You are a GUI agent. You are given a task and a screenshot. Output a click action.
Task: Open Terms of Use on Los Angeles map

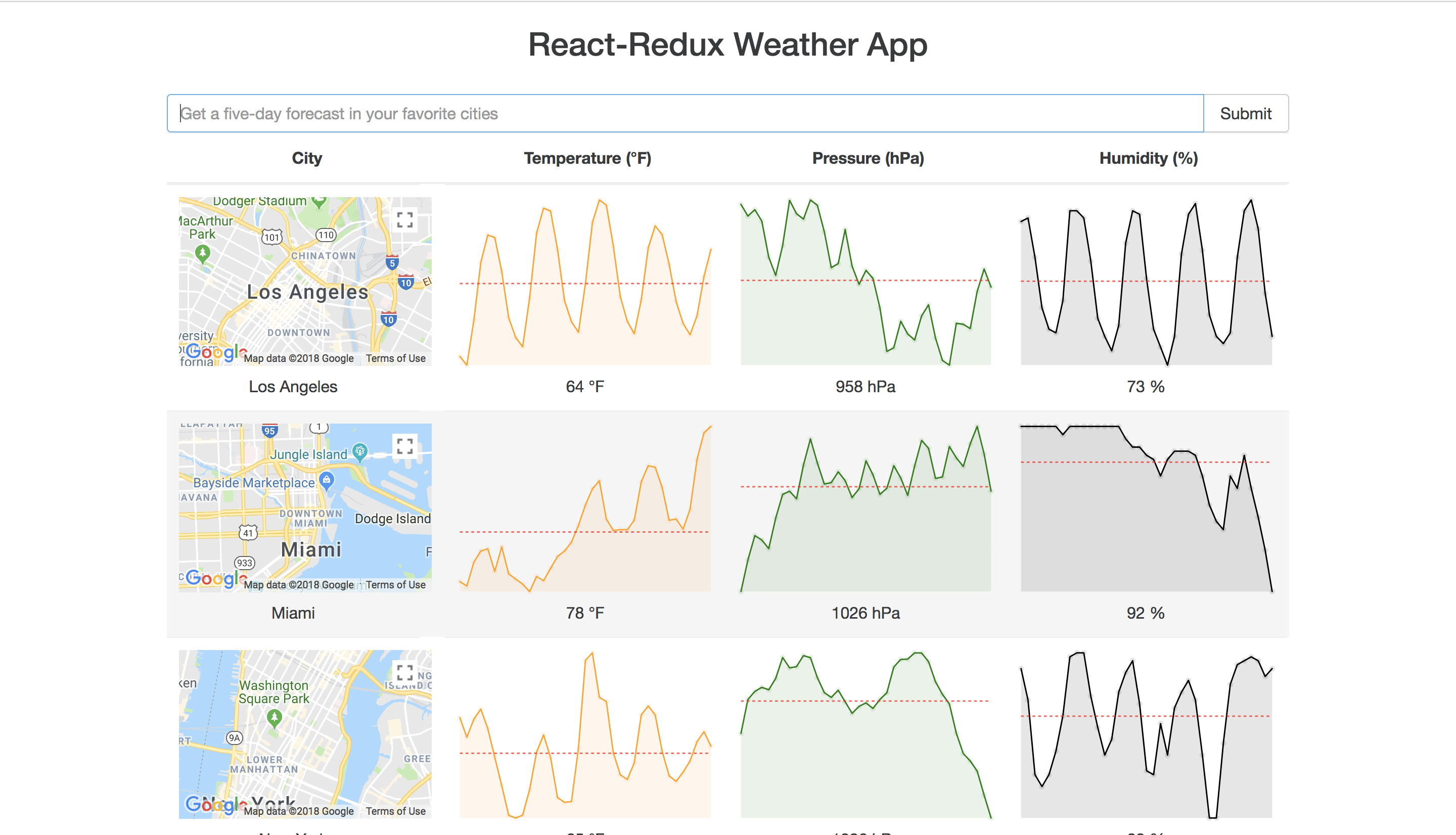click(x=396, y=358)
